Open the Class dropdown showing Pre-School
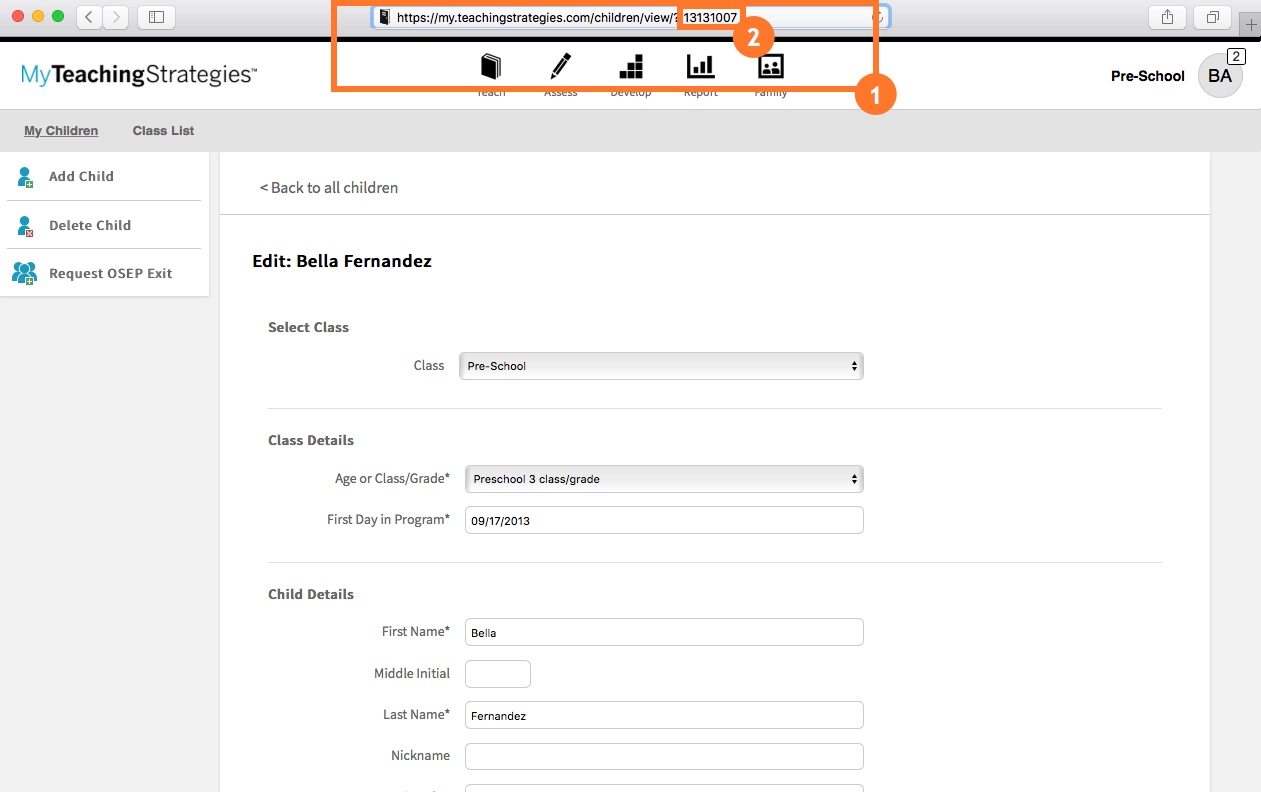Viewport: 1261px width, 792px height. pyautogui.click(x=660, y=366)
